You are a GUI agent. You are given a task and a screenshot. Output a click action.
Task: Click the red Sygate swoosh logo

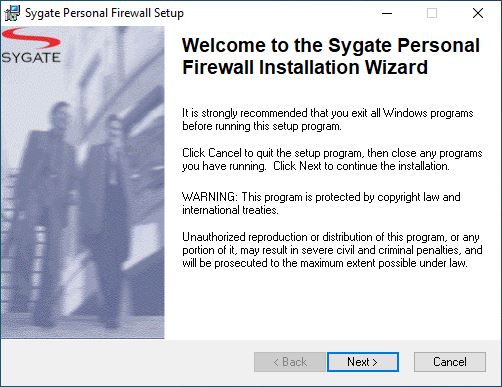pyautogui.click(x=31, y=39)
